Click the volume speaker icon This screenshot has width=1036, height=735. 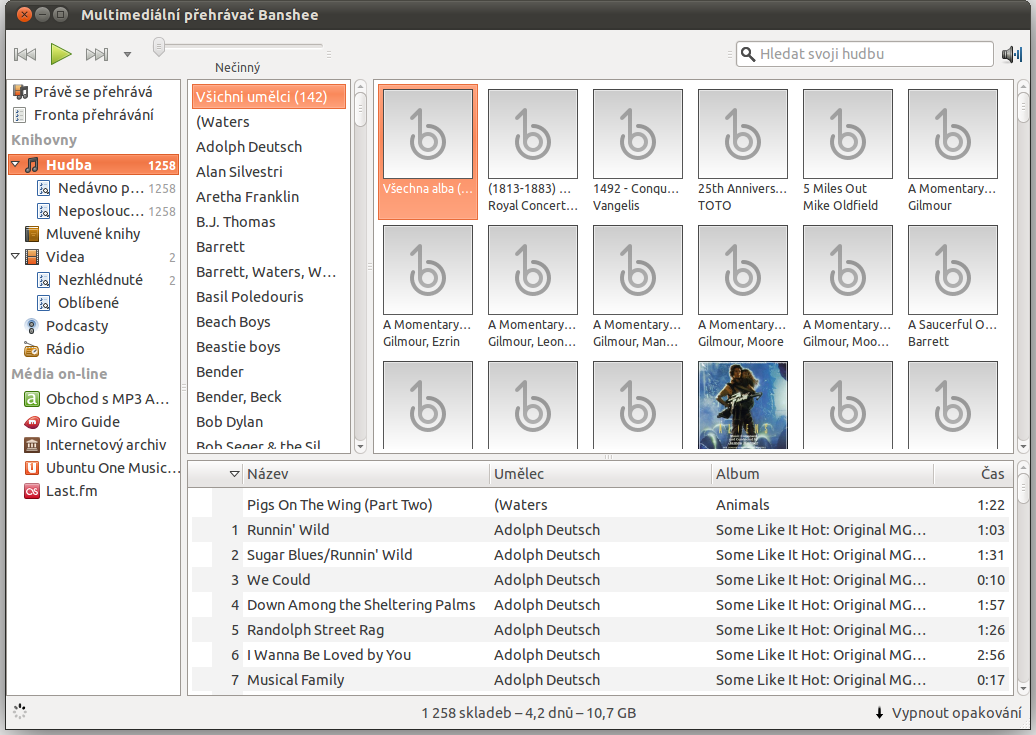pyautogui.click(x=1012, y=54)
